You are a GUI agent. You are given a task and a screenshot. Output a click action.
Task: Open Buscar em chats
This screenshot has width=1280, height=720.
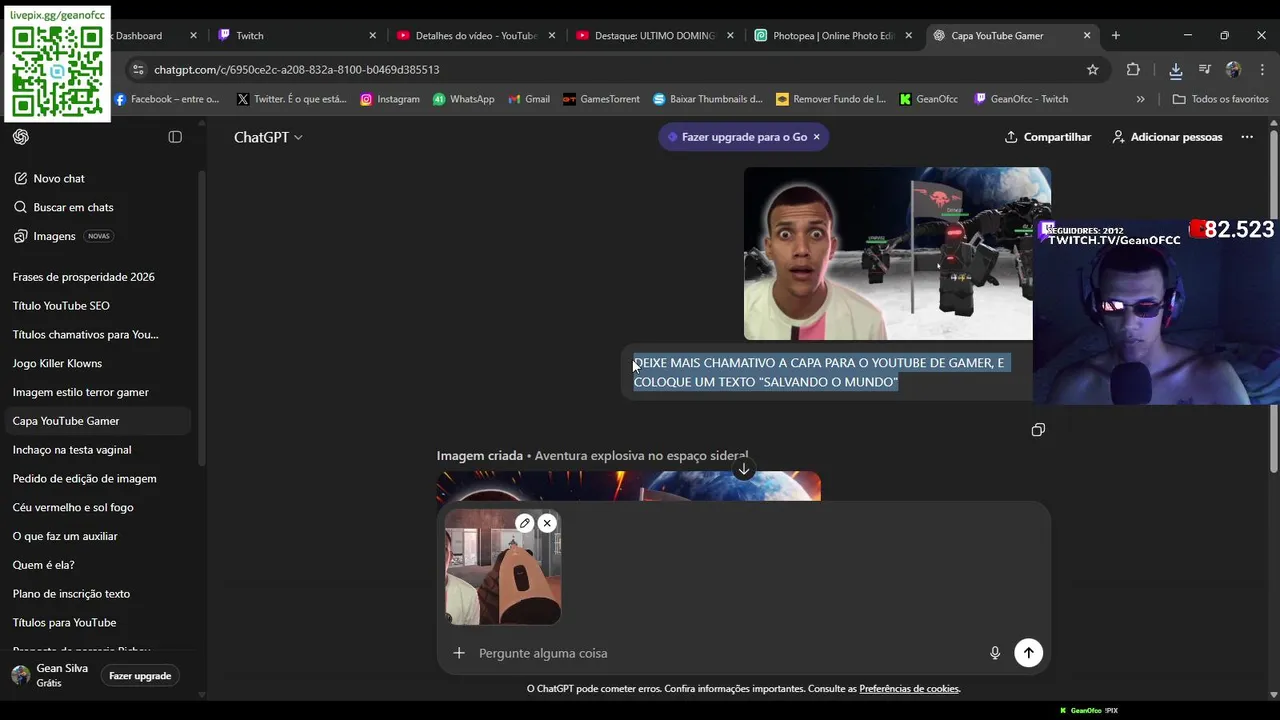tap(96, 207)
